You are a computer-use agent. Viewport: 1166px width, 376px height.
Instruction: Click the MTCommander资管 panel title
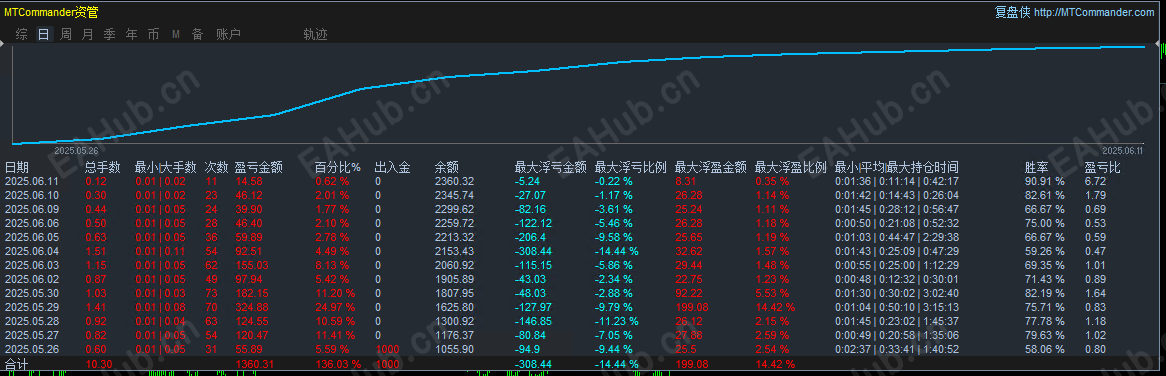[51, 13]
